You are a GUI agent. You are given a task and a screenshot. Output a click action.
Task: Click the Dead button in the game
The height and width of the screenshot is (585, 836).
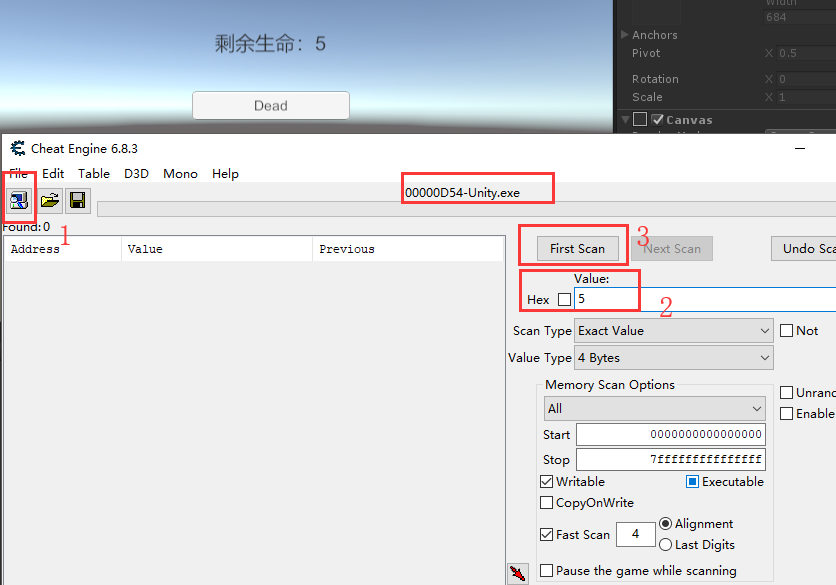point(270,105)
